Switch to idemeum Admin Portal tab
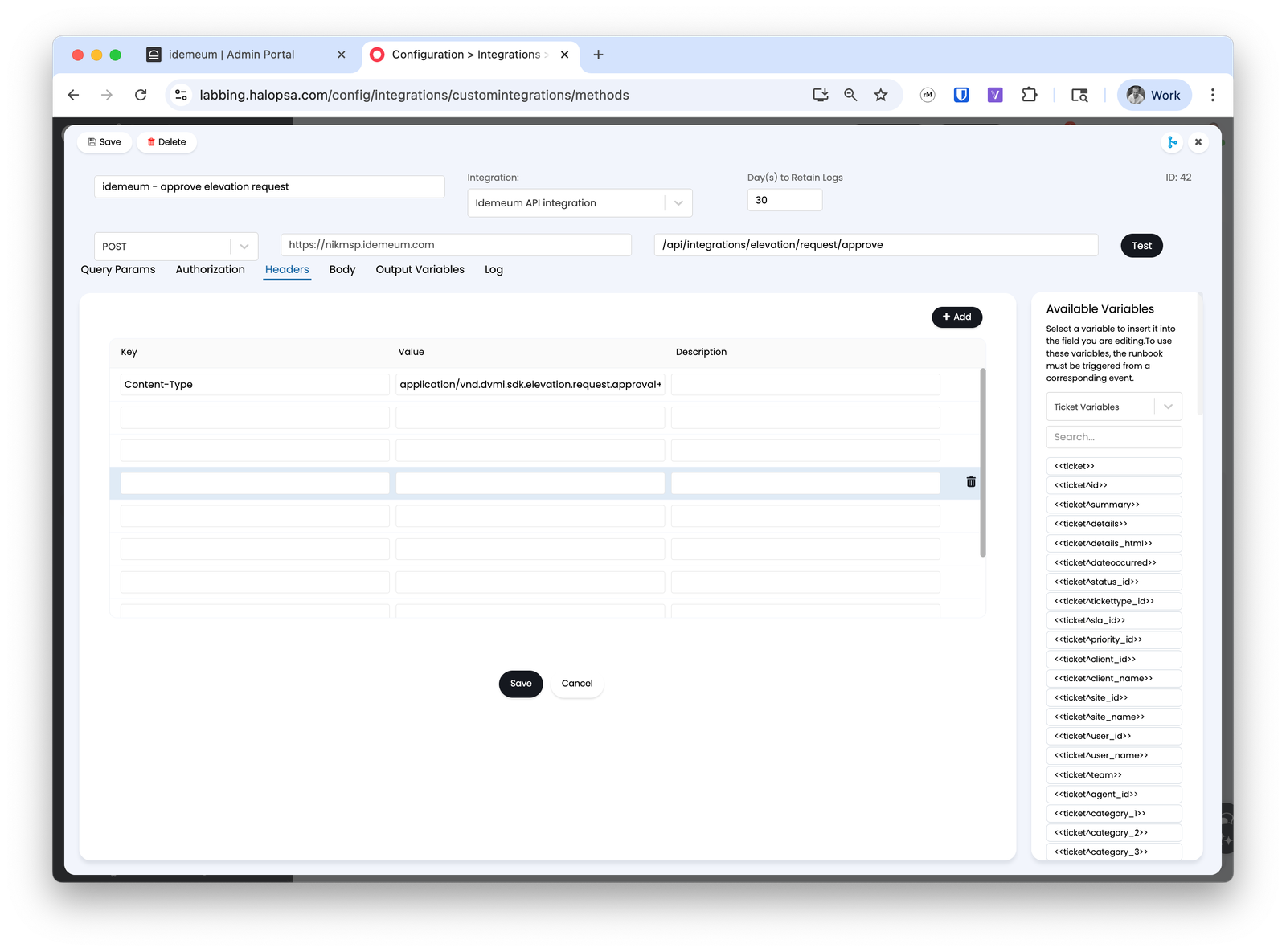The width and height of the screenshot is (1286, 952). point(231,55)
